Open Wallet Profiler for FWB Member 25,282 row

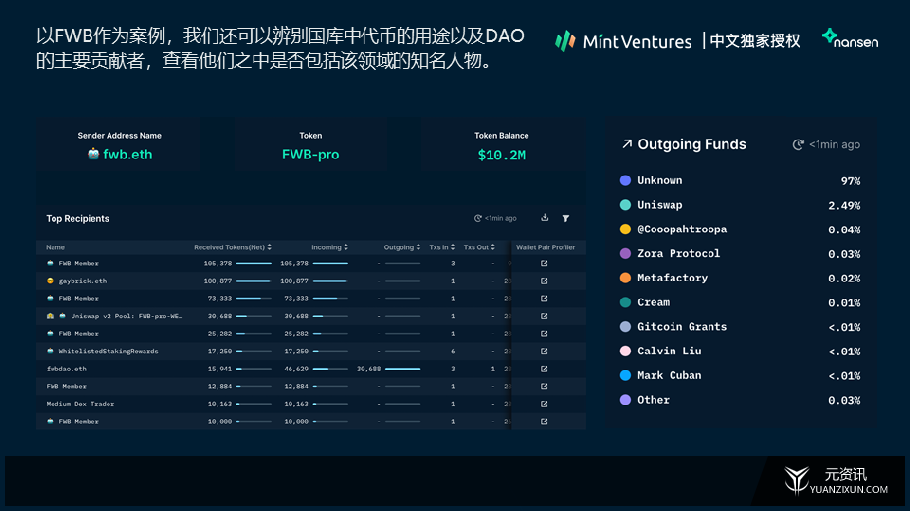pyautogui.click(x=544, y=334)
